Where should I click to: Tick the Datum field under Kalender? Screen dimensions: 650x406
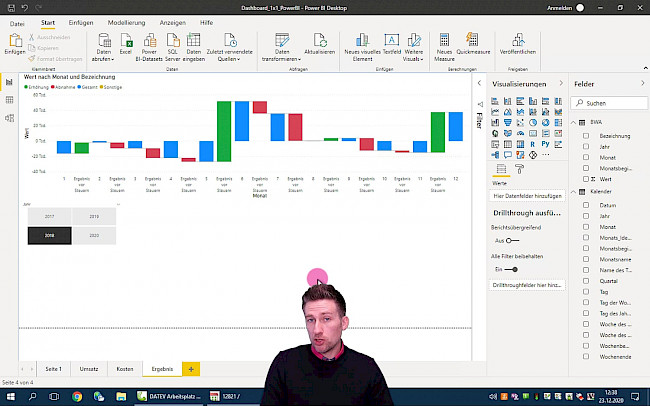click(x=585, y=204)
